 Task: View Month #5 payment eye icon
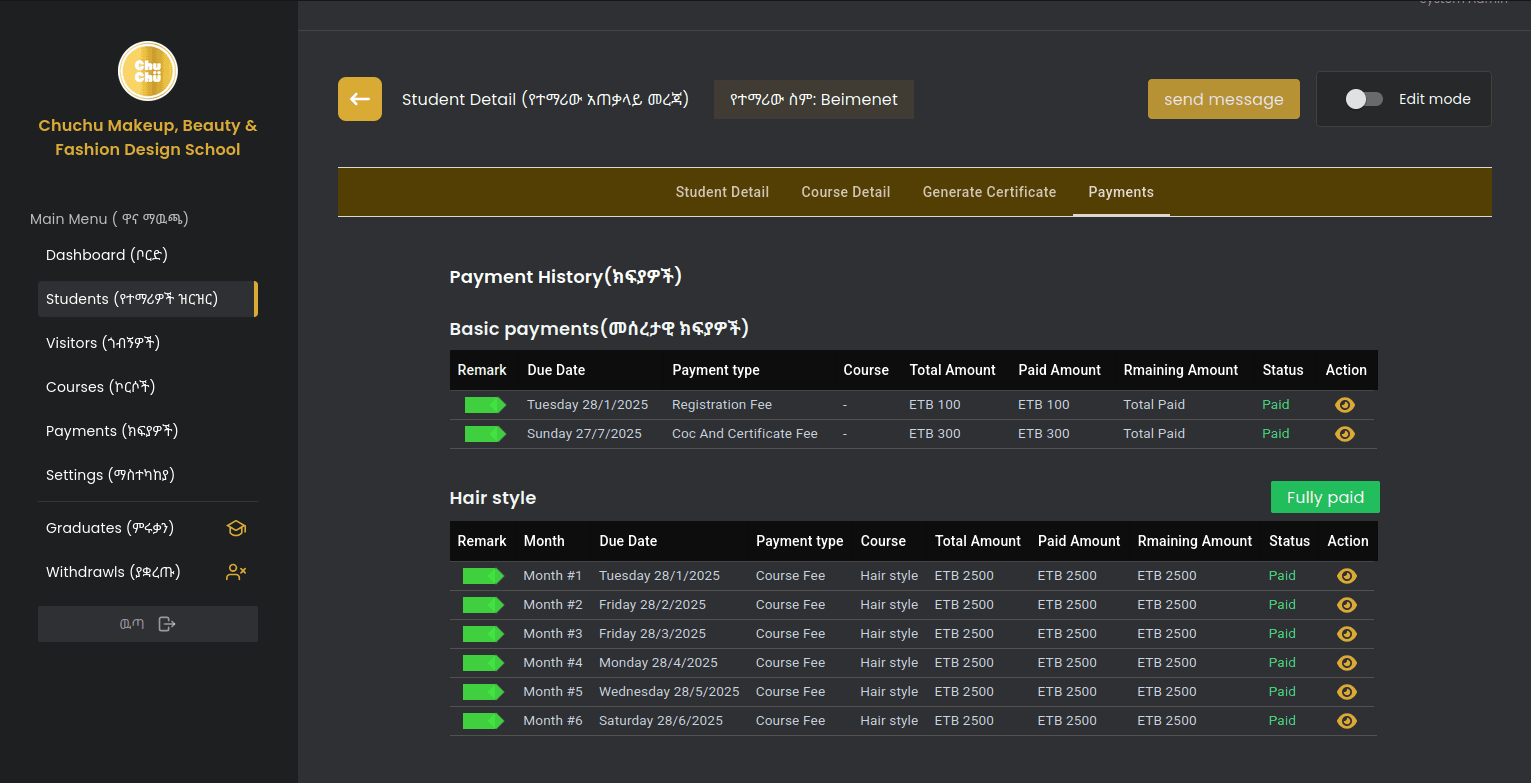click(1347, 692)
